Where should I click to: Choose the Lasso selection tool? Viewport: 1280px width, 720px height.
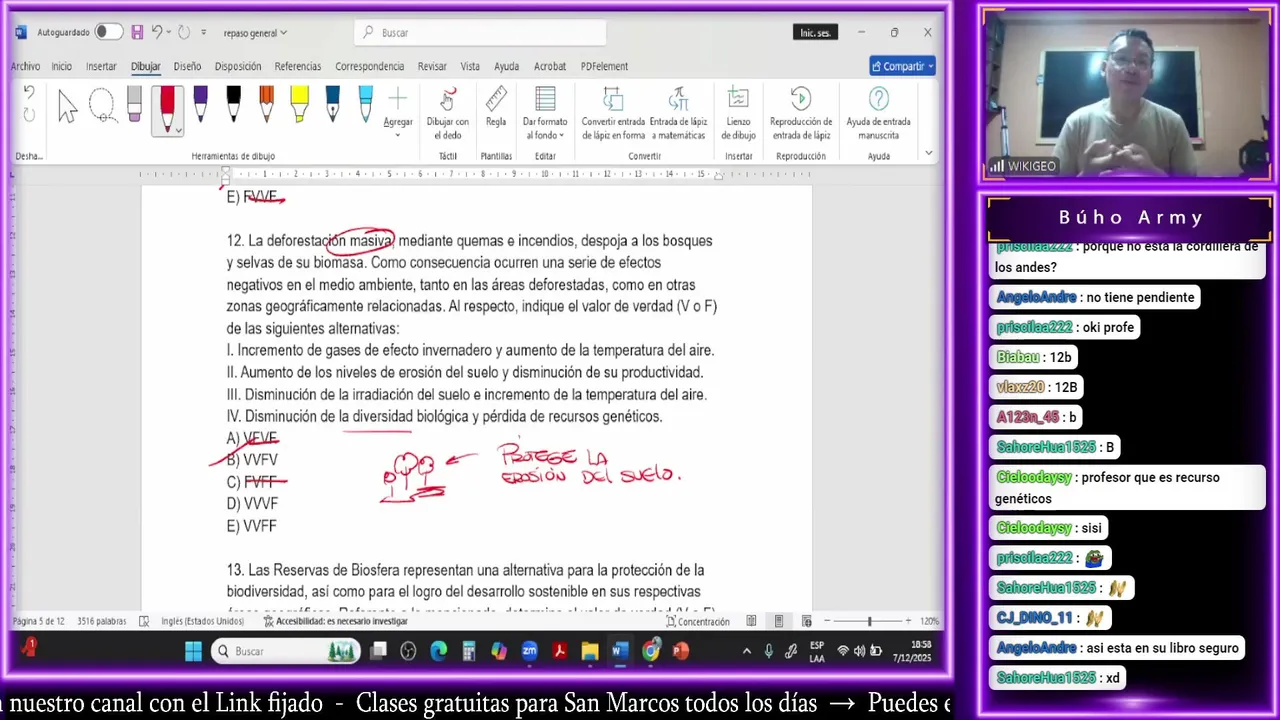tap(101, 106)
